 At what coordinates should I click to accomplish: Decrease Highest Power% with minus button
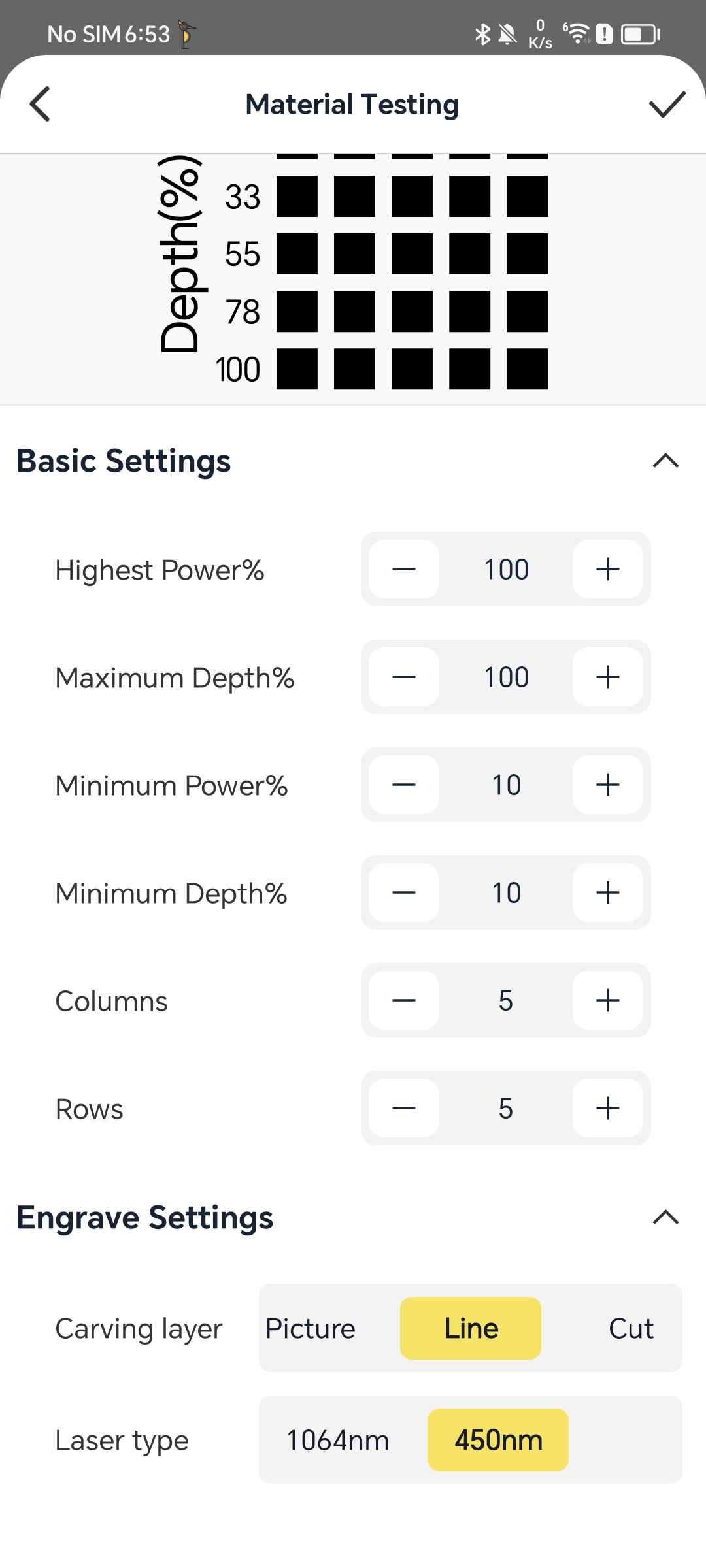coord(404,569)
